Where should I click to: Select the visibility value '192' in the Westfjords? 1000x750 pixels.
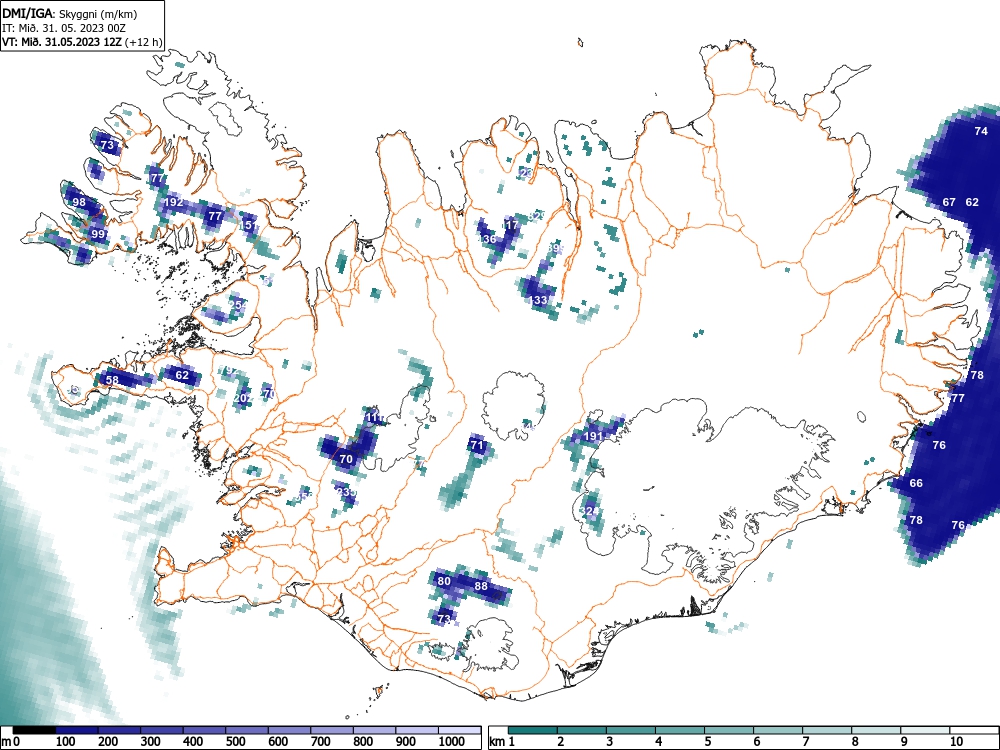coord(173,203)
